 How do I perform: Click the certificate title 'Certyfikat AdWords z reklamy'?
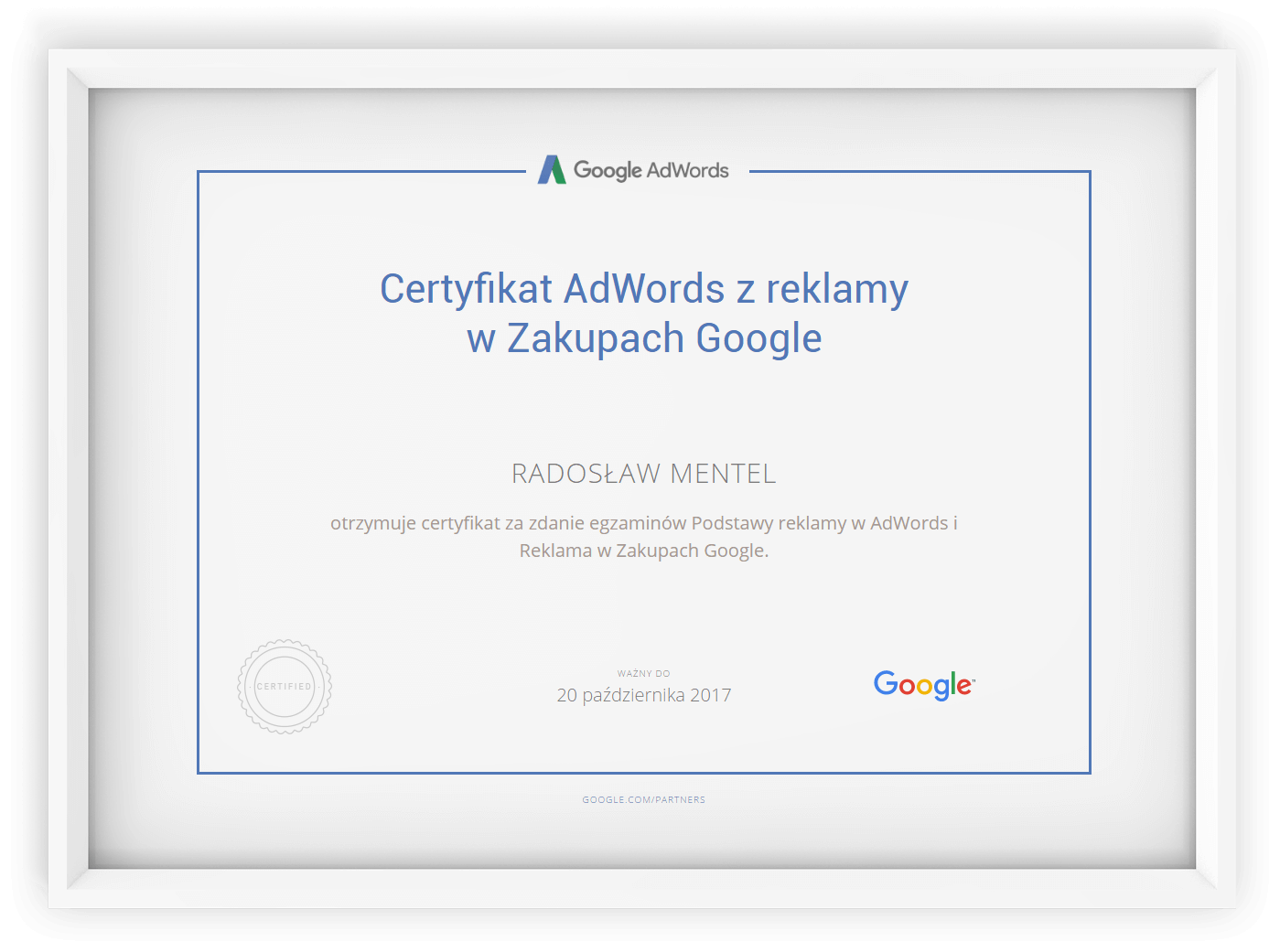pyautogui.click(x=644, y=289)
